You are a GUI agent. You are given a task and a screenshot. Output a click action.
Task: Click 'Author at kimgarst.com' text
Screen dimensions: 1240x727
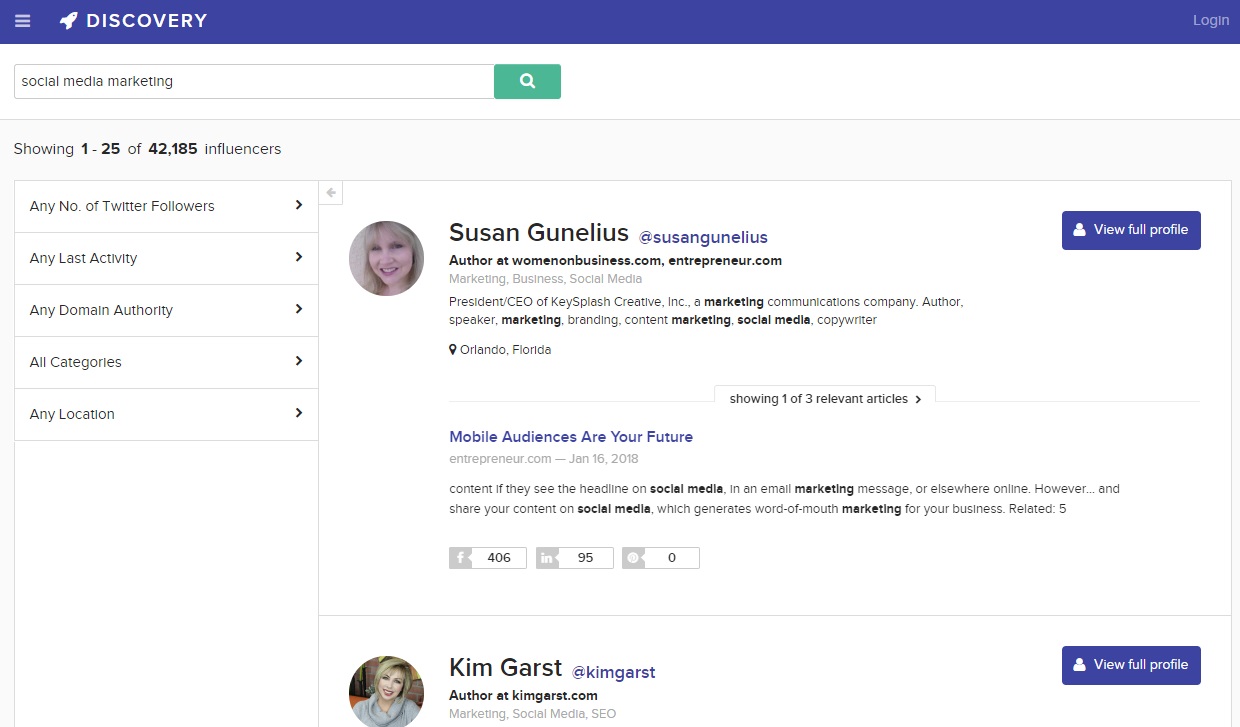tap(523, 696)
